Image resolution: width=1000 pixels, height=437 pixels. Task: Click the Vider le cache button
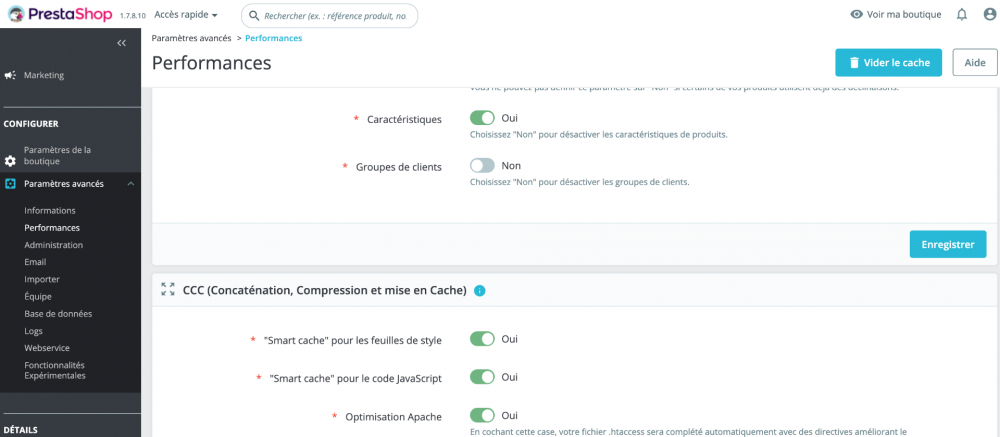click(888, 62)
